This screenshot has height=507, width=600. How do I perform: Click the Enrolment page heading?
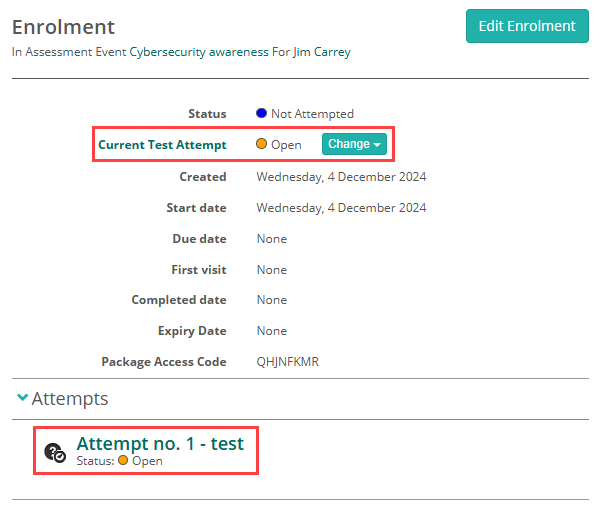click(63, 27)
